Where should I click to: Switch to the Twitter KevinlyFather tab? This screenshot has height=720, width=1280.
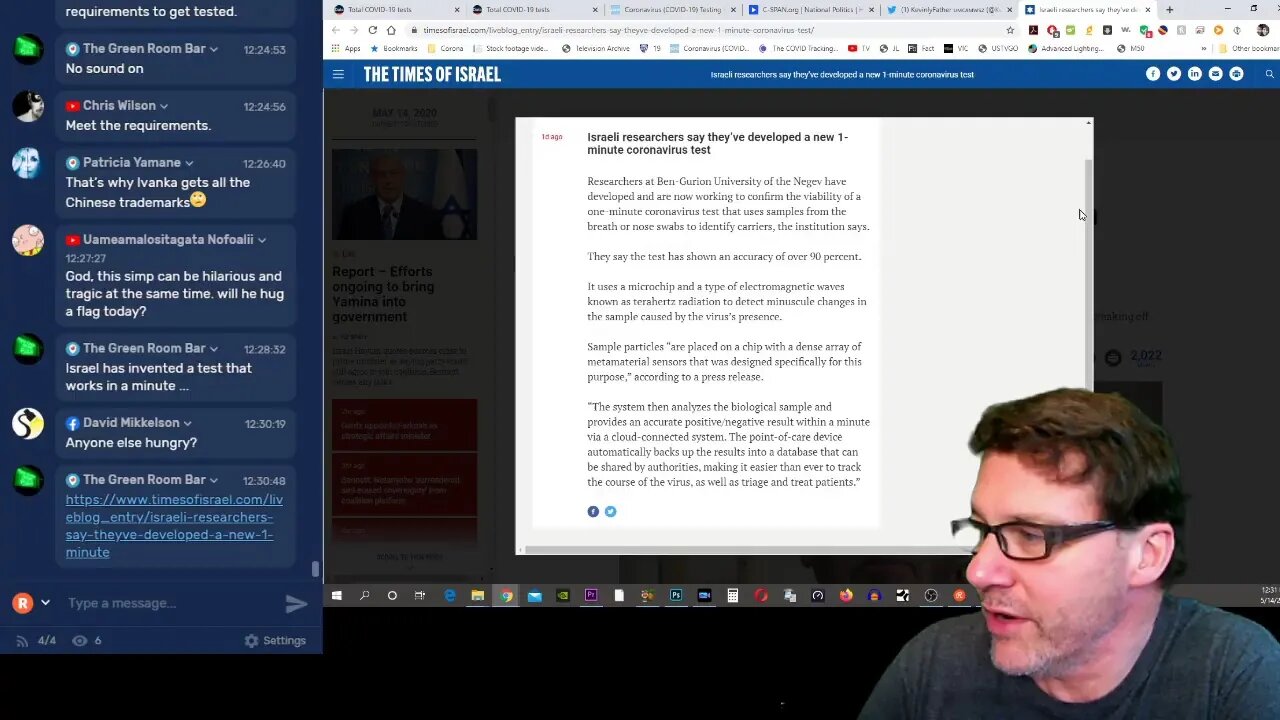tap(949, 10)
